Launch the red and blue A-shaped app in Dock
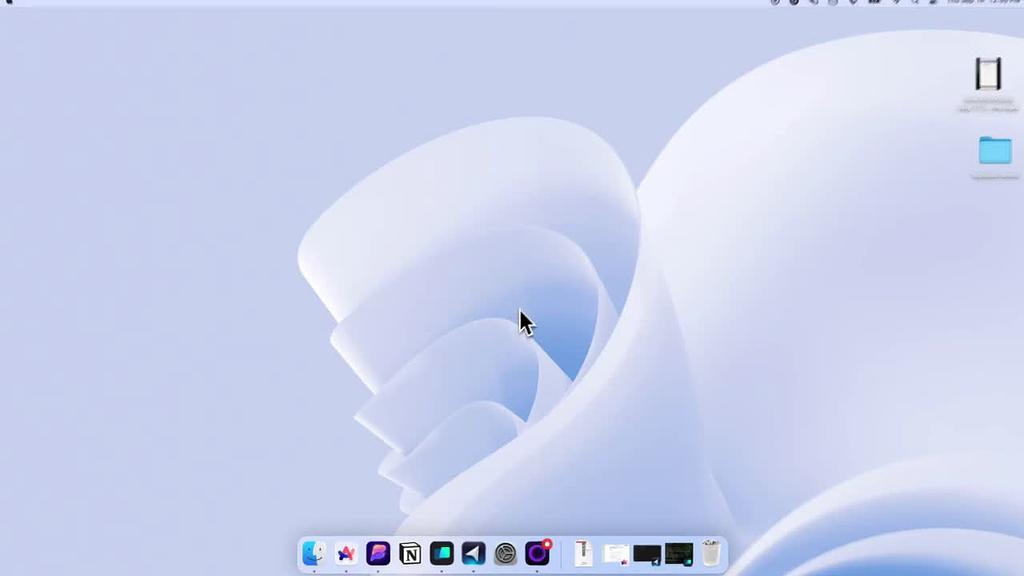Image resolution: width=1024 pixels, height=576 pixels. coord(346,553)
